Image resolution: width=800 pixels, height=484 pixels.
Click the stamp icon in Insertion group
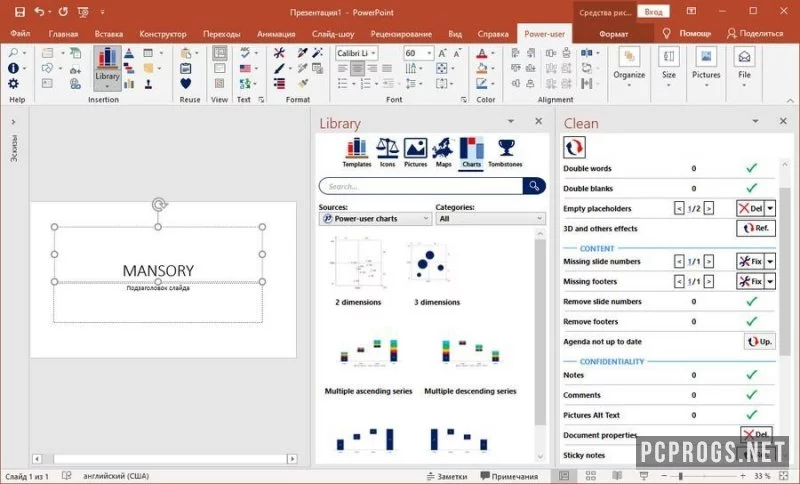coord(148,84)
